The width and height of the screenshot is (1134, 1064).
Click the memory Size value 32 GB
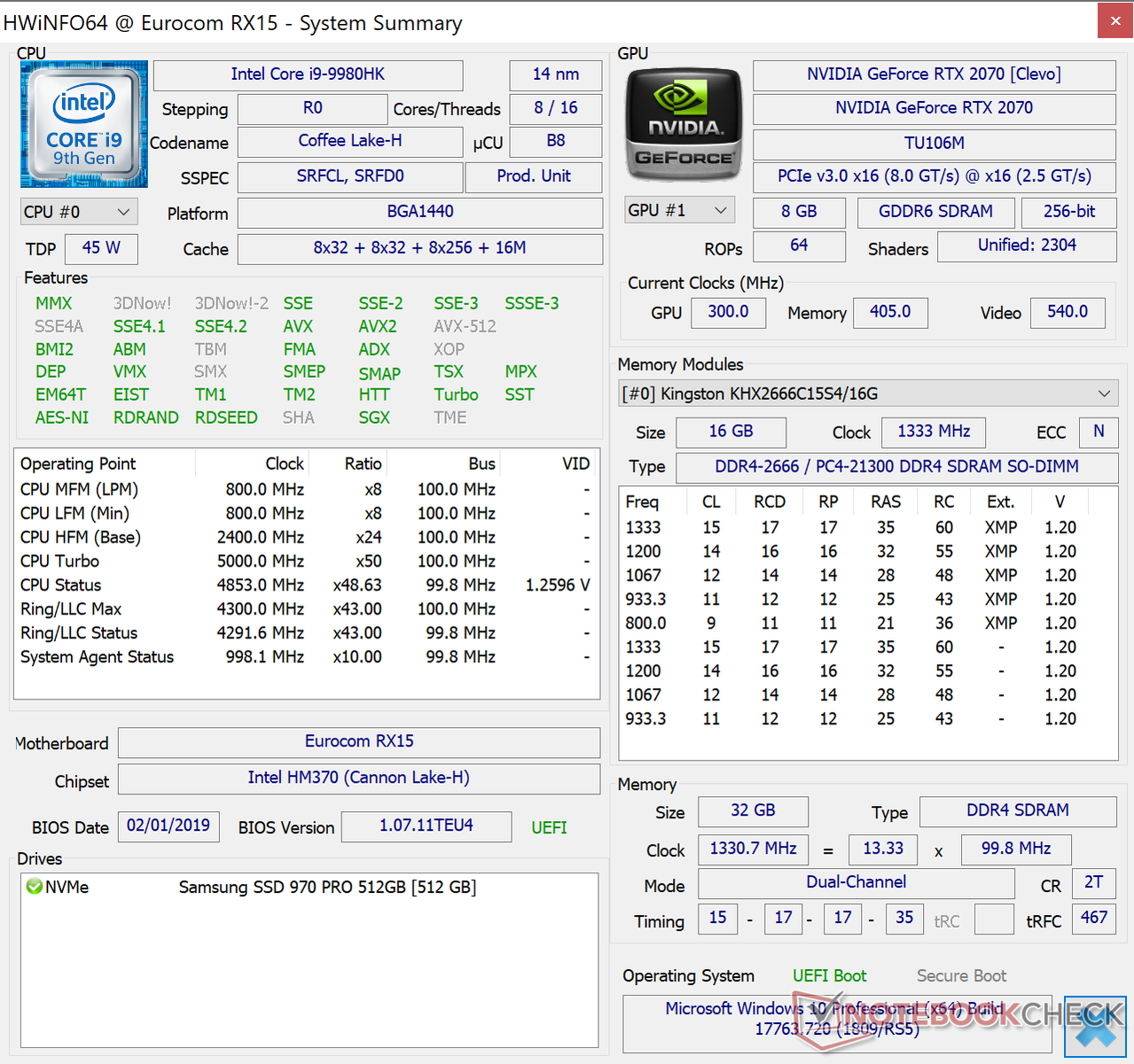click(x=753, y=811)
